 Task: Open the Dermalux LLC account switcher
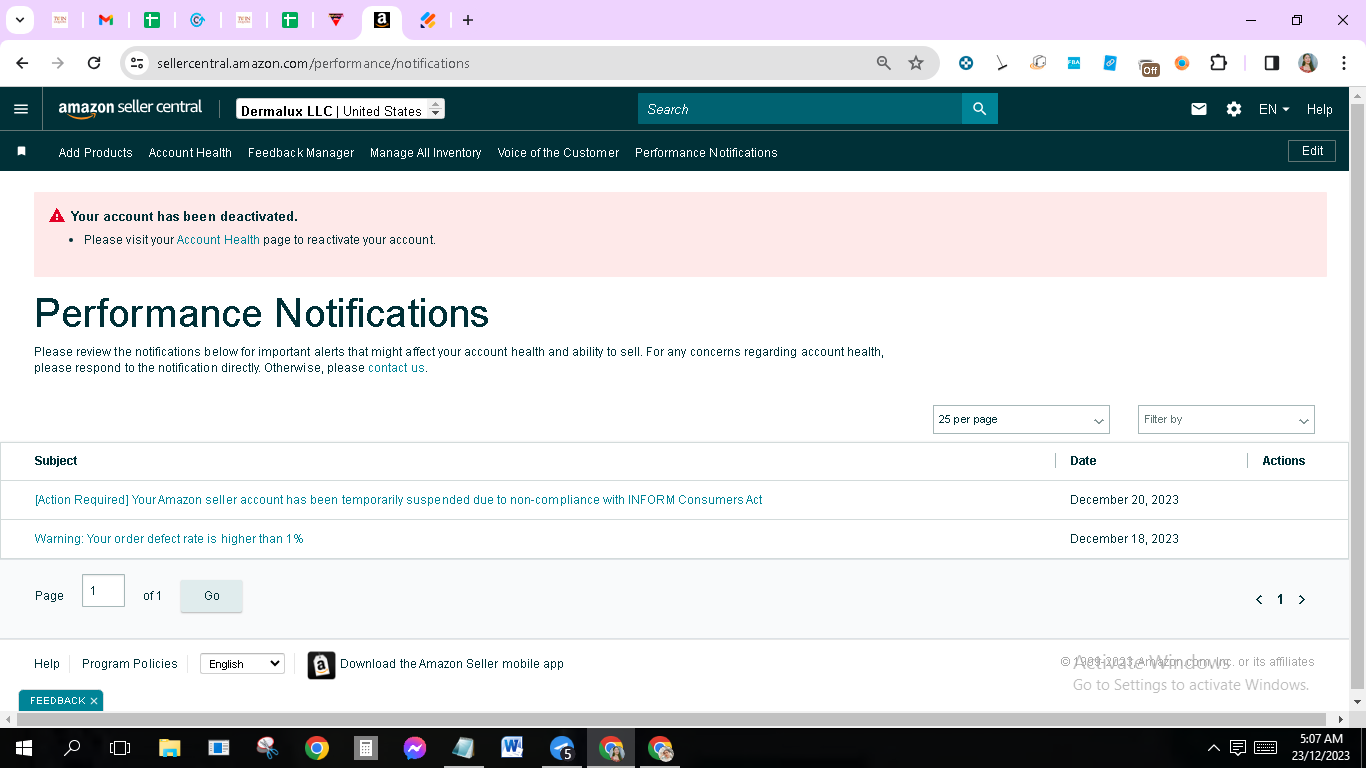(x=340, y=109)
